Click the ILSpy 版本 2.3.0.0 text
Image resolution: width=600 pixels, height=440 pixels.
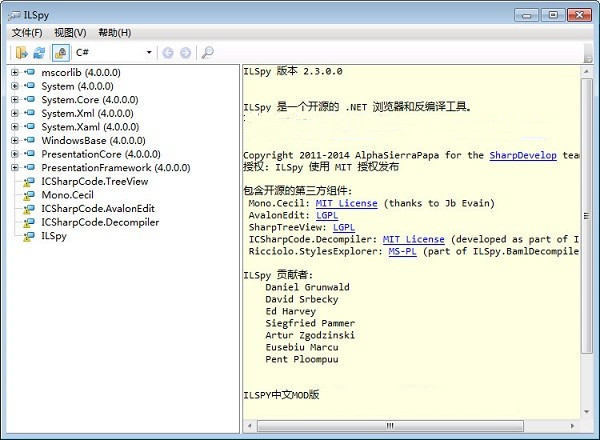pyautogui.click(x=293, y=71)
